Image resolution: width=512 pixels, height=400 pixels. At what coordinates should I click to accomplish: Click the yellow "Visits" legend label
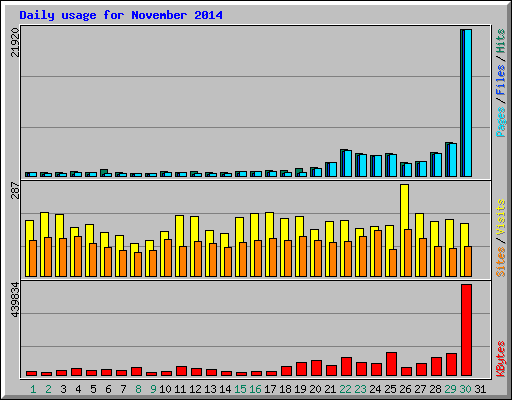click(500, 217)
